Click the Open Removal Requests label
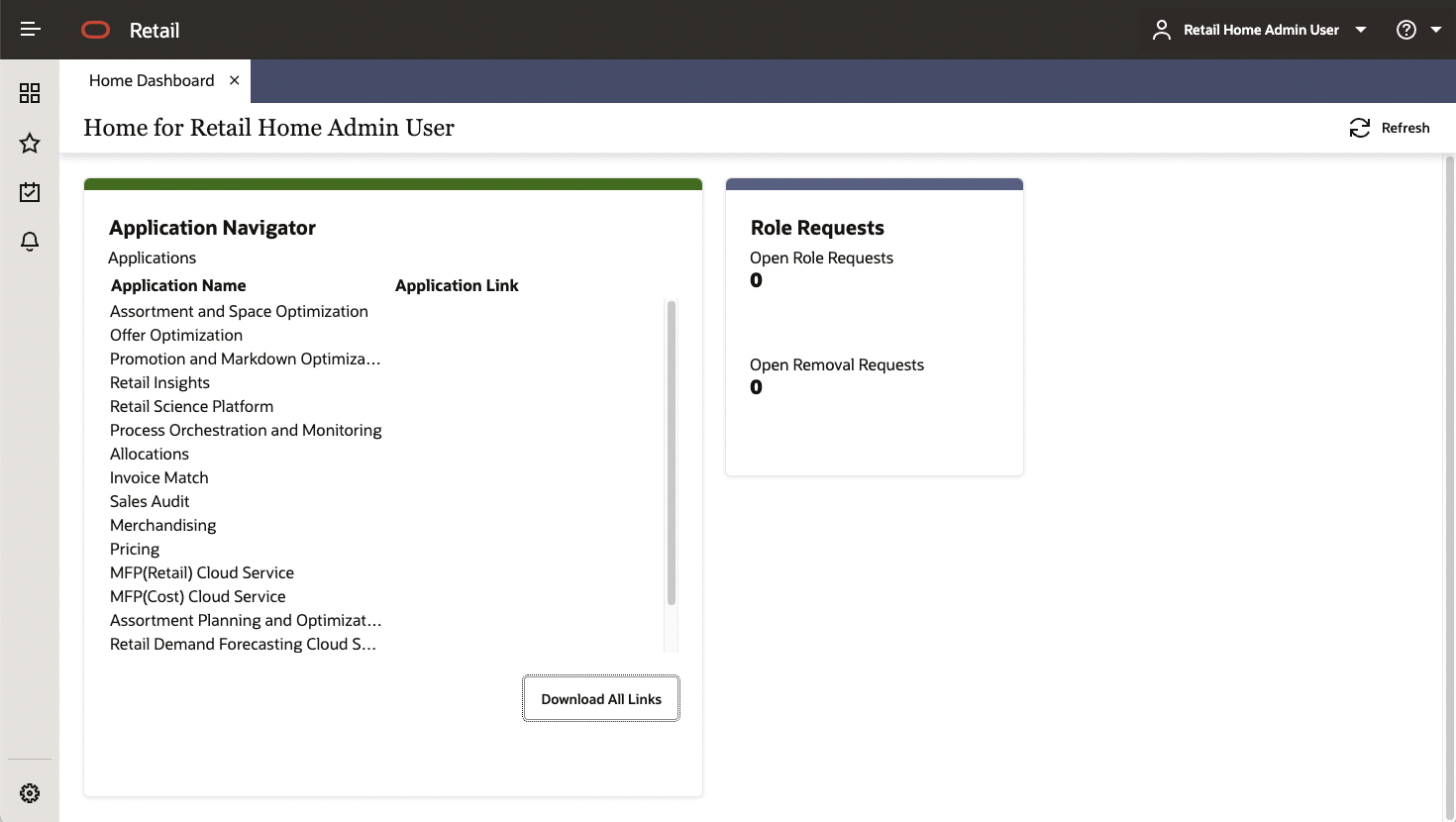 (x=837, y=364)
